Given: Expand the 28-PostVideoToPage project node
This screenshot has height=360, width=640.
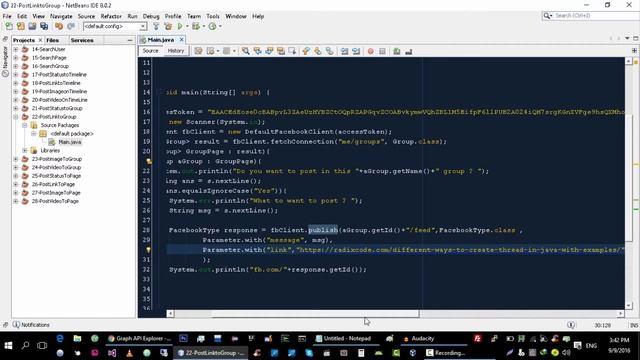Looking at the screenshot, I should [16, 201].
